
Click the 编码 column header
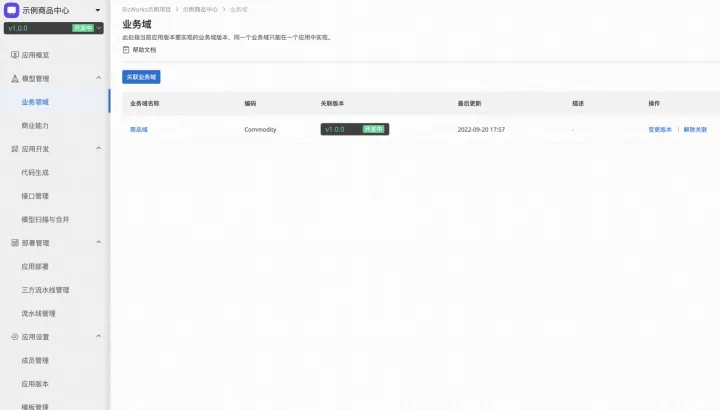click(250, 103)
